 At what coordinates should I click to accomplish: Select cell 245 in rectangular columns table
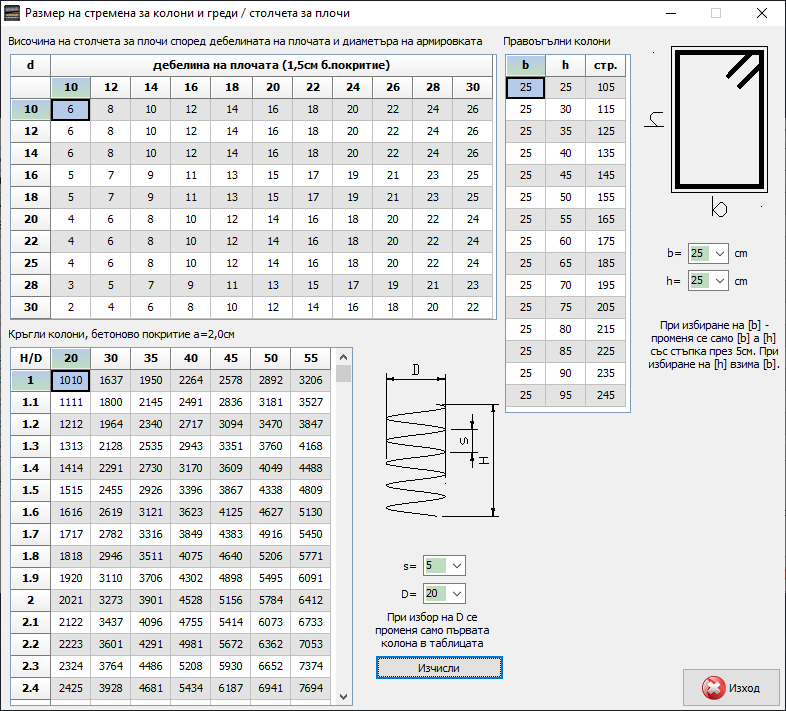click(605, 395)
